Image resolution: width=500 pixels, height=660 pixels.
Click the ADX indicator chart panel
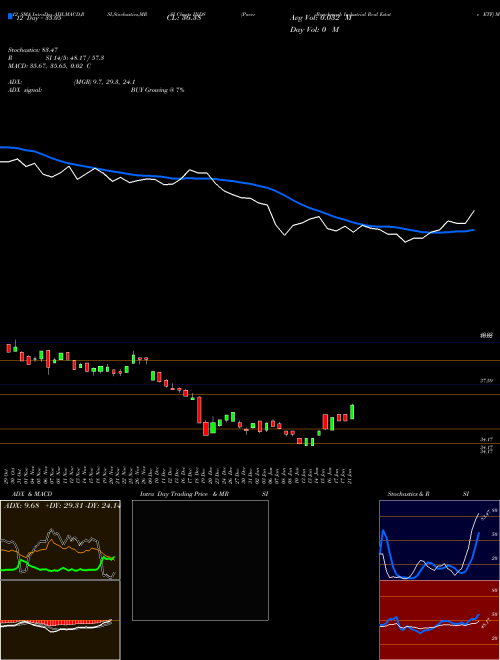[x=60, y=540]
